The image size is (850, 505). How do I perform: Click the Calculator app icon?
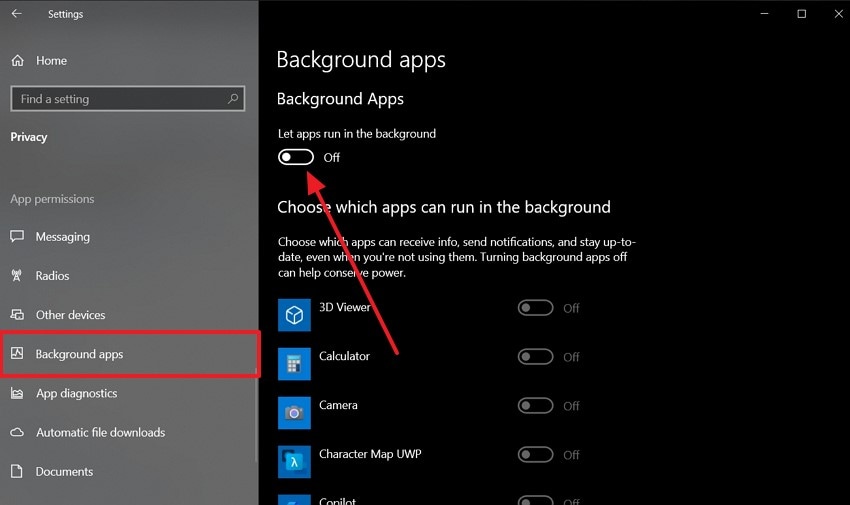(x=294, y=364)
